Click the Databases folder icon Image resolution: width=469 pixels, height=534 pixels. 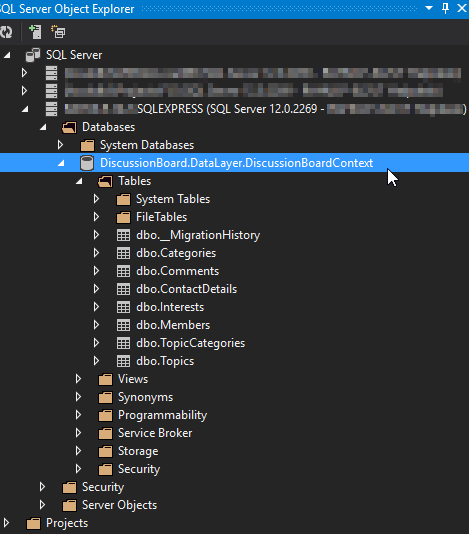69,127
